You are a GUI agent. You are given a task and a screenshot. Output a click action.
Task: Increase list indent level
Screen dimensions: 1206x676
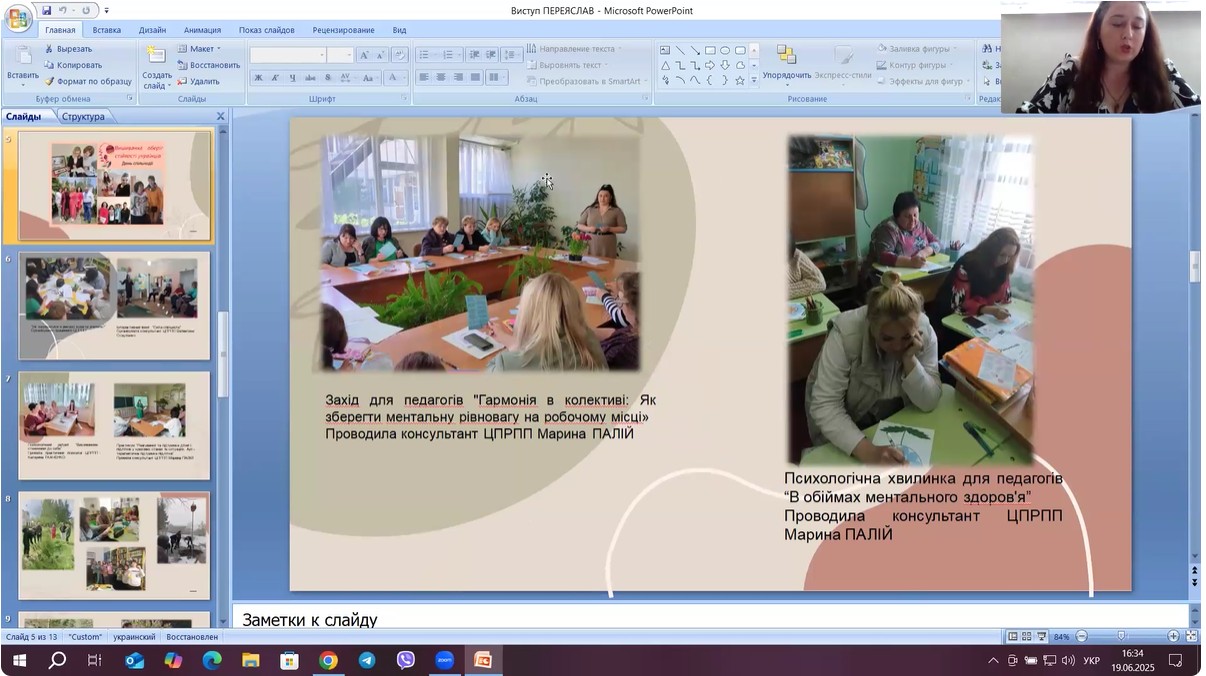point(491,54)
